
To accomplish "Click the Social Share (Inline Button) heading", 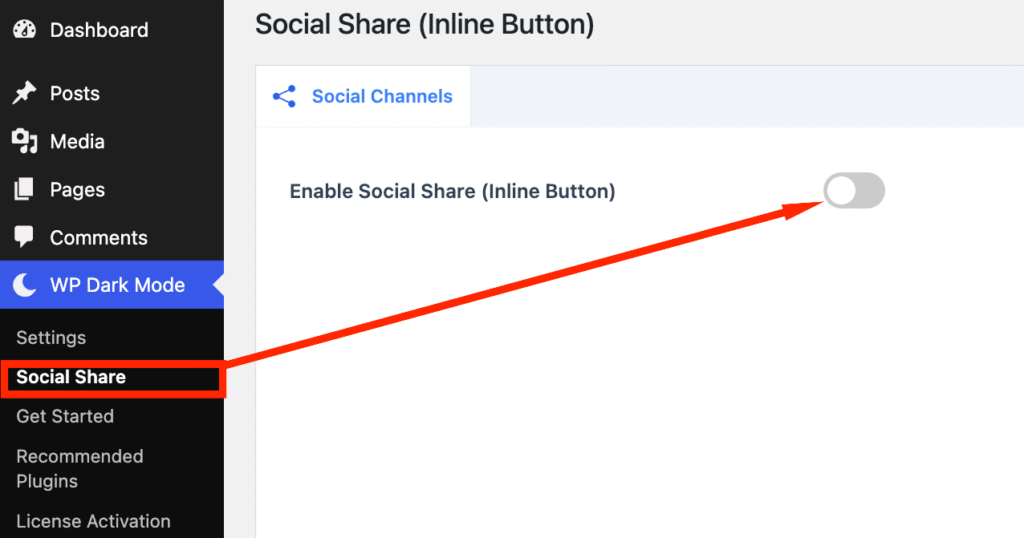I will pyautogui.click(x=424, y=24).
